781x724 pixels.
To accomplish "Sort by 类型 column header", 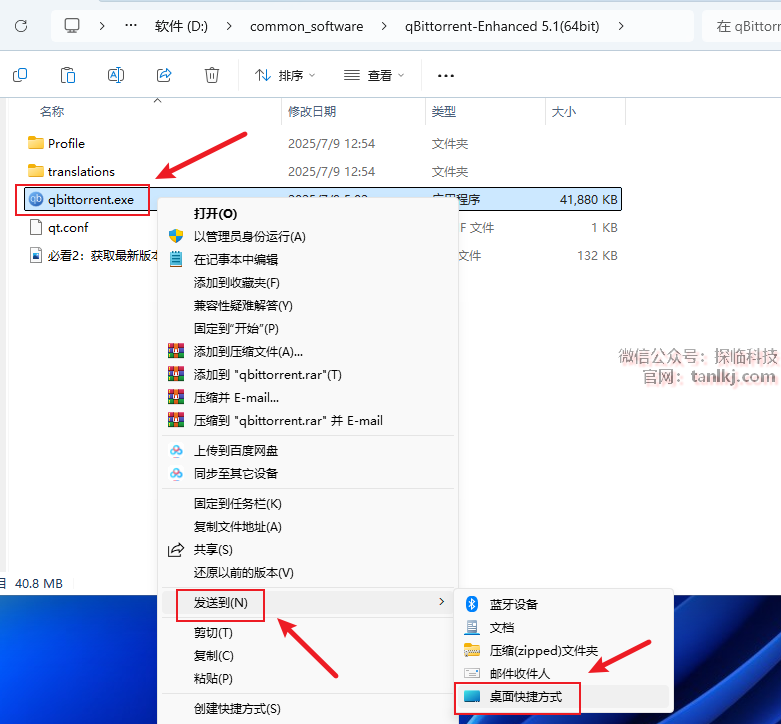I will [x=443, y=112].
